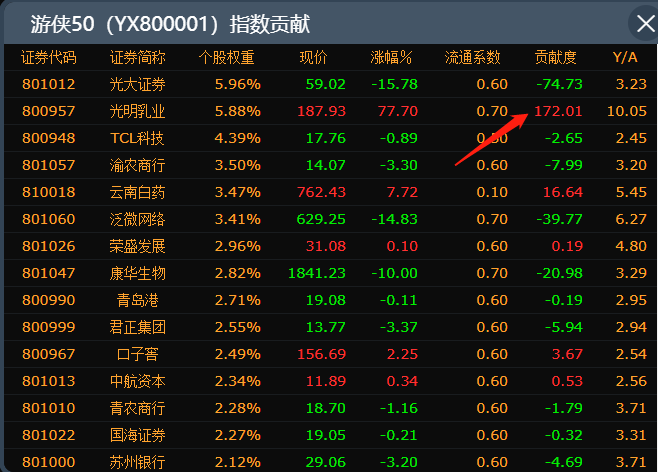This screenshot has width=658, height=472.
Task: Click Y/A value 6.27
Action: click(x=631, y=219)
